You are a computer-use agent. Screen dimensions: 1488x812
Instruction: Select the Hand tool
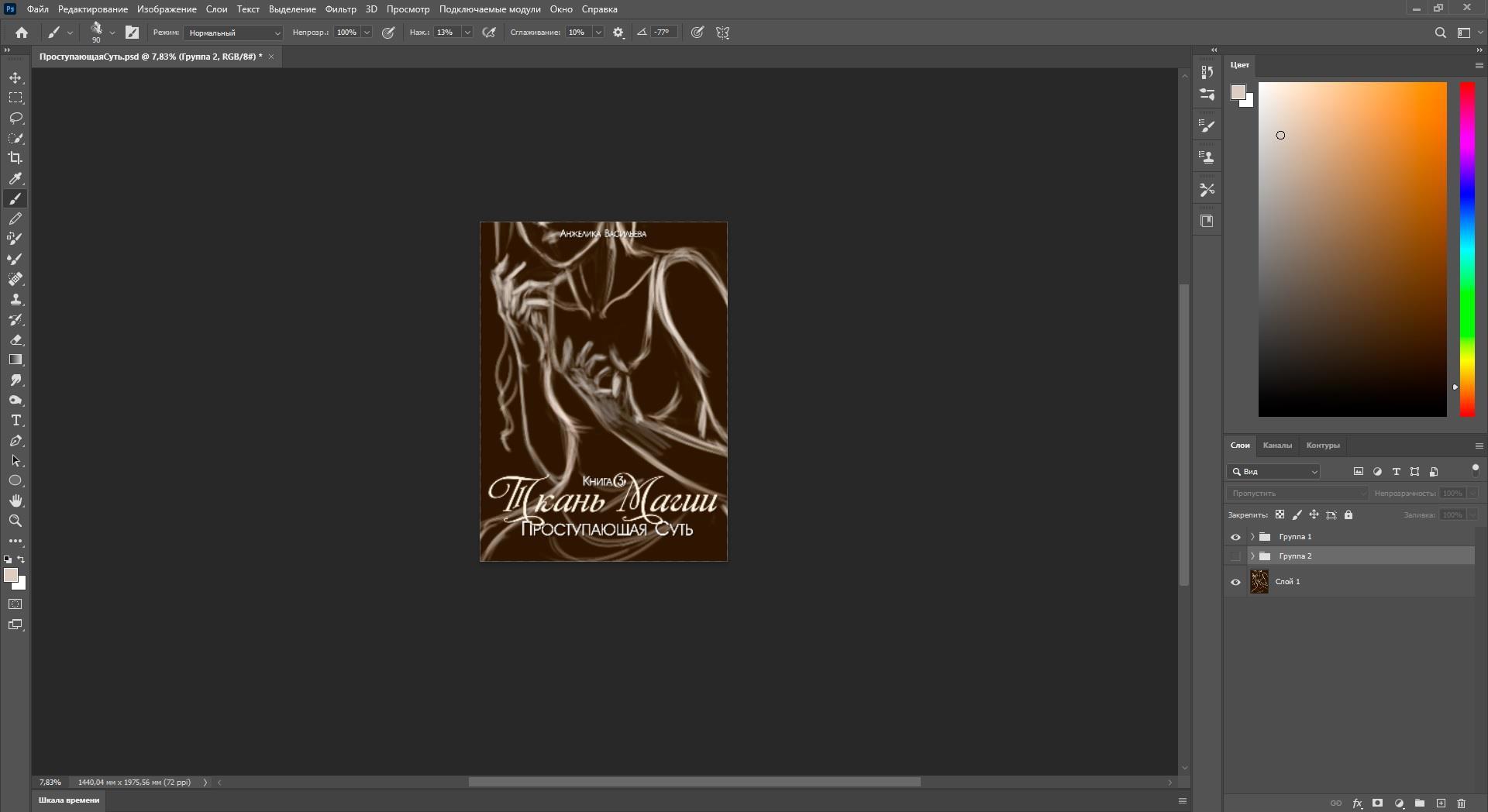15,501
